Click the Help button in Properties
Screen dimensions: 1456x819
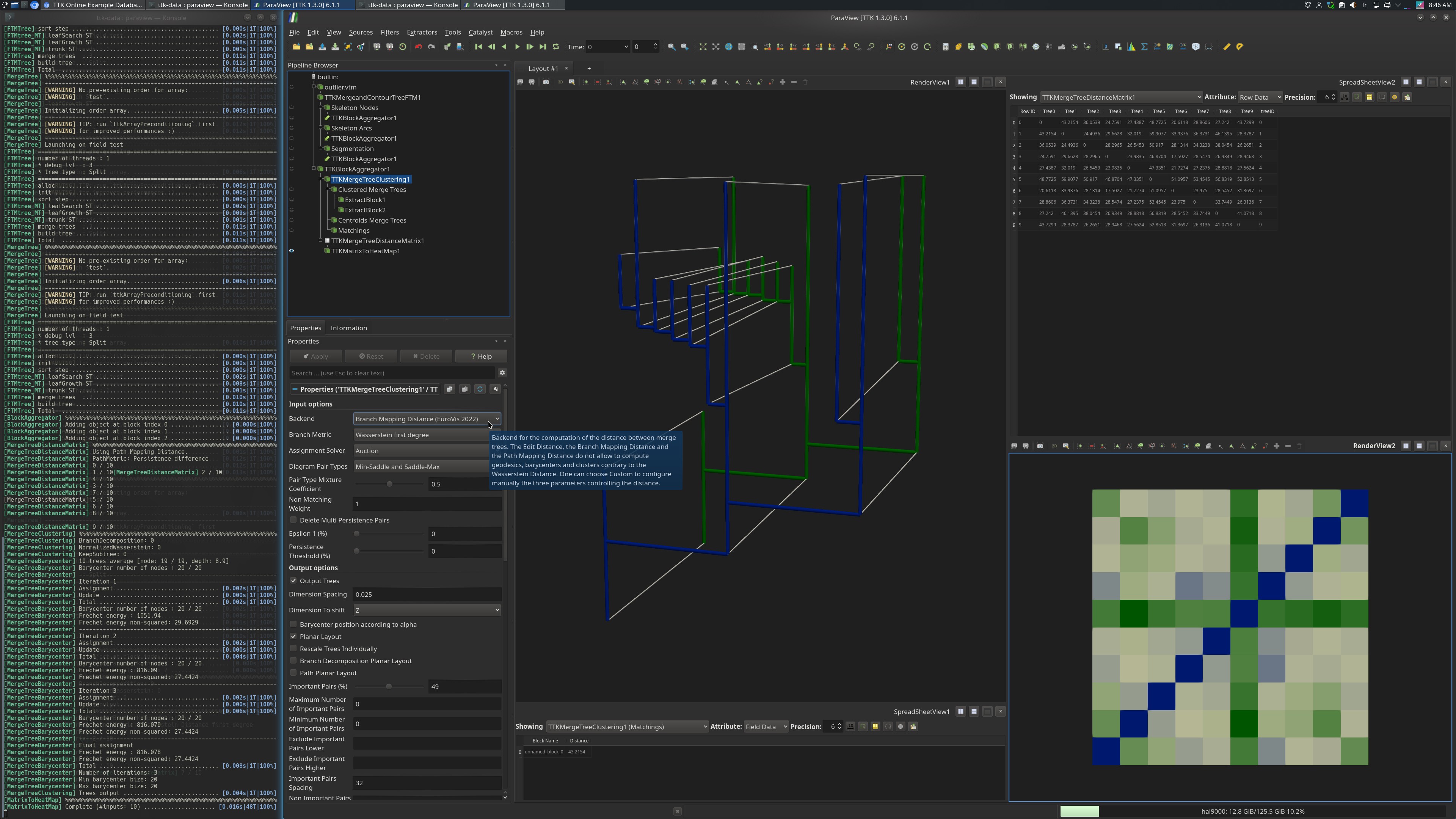(x=481, y=356)
